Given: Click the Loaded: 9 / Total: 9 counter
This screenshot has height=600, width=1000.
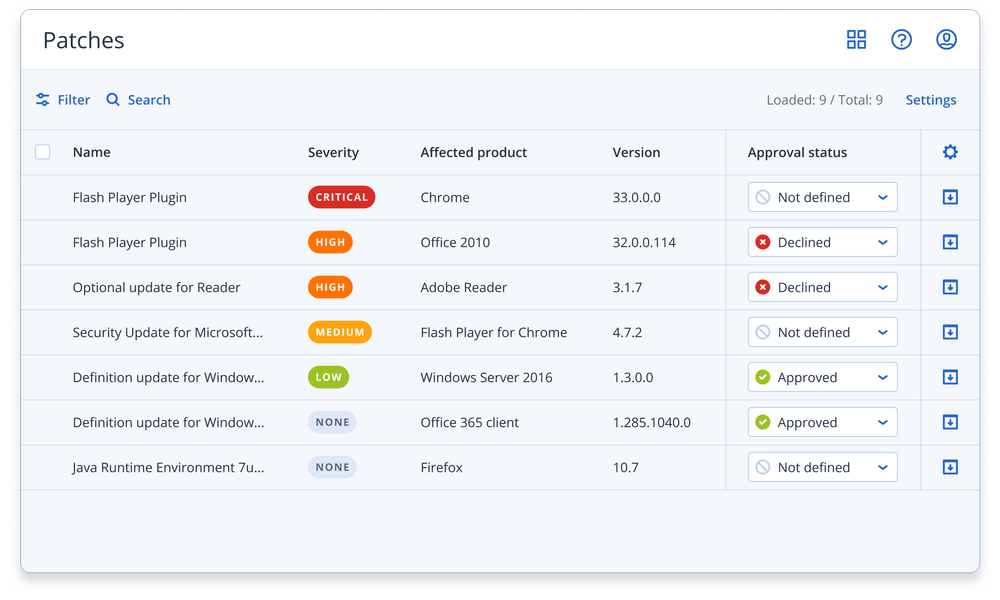Looking at the screenshot, I should tap(825, 100).
